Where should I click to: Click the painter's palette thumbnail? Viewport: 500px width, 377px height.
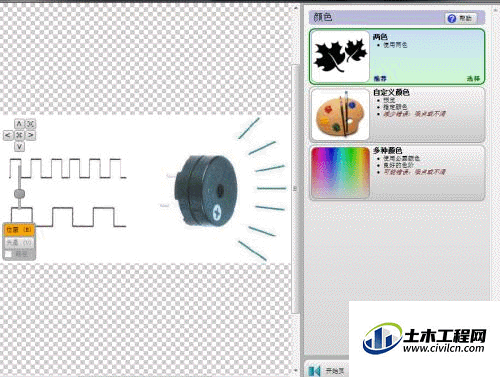click(x=340, y=115)
